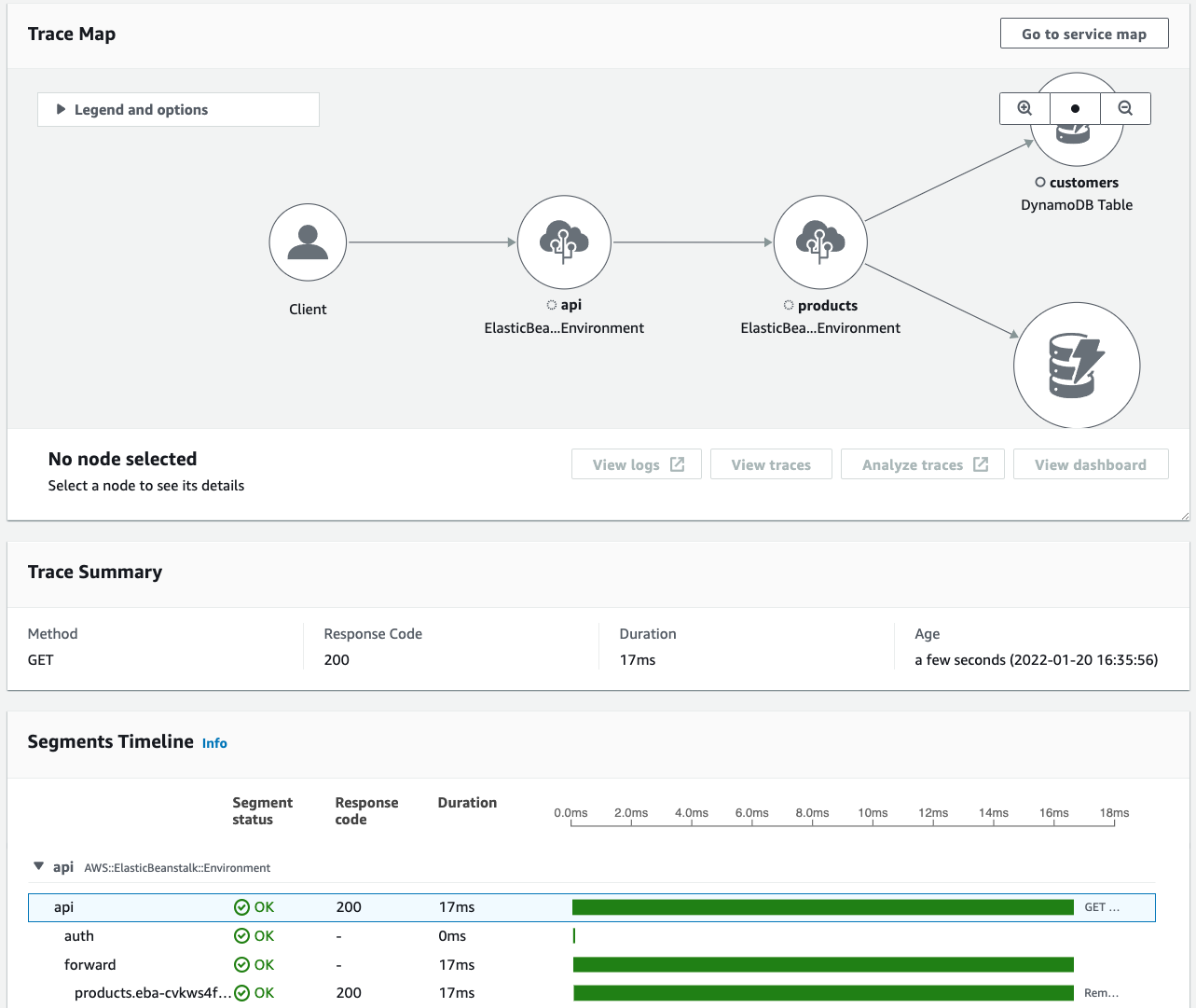Click the zoom-out magnifier icon
The width and height of the screenshot is (1196, 1008).
(x=1124, y=107)
